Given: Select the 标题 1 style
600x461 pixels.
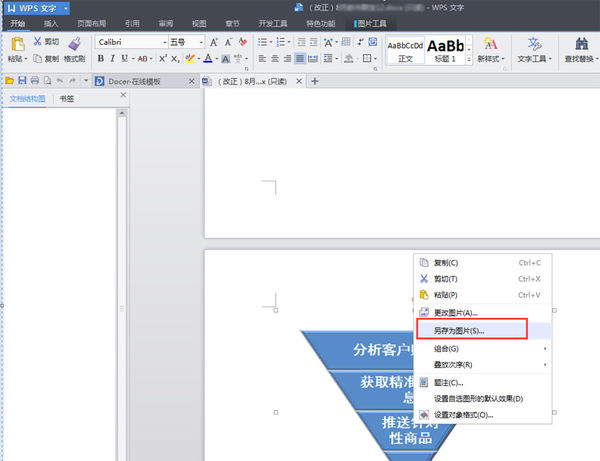Looking at the screenshot, I should click(x=445, y=51).
